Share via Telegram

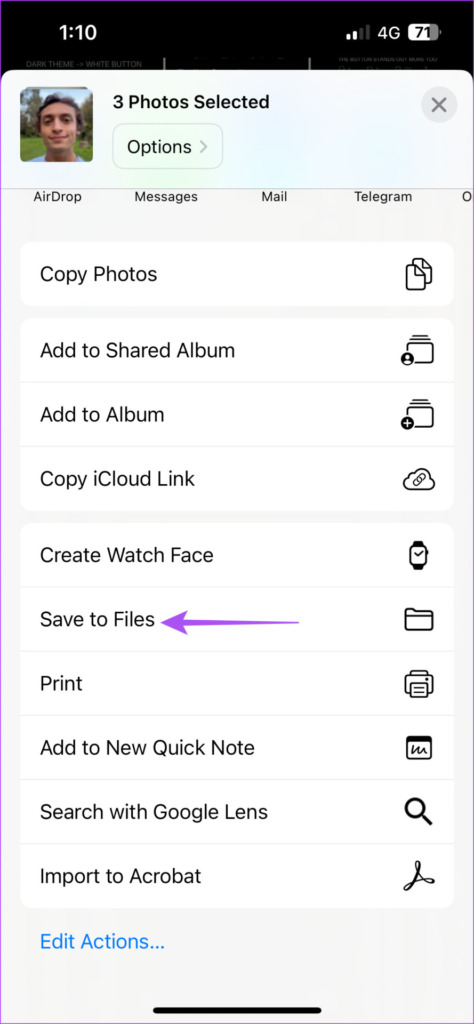click(383, 196)
